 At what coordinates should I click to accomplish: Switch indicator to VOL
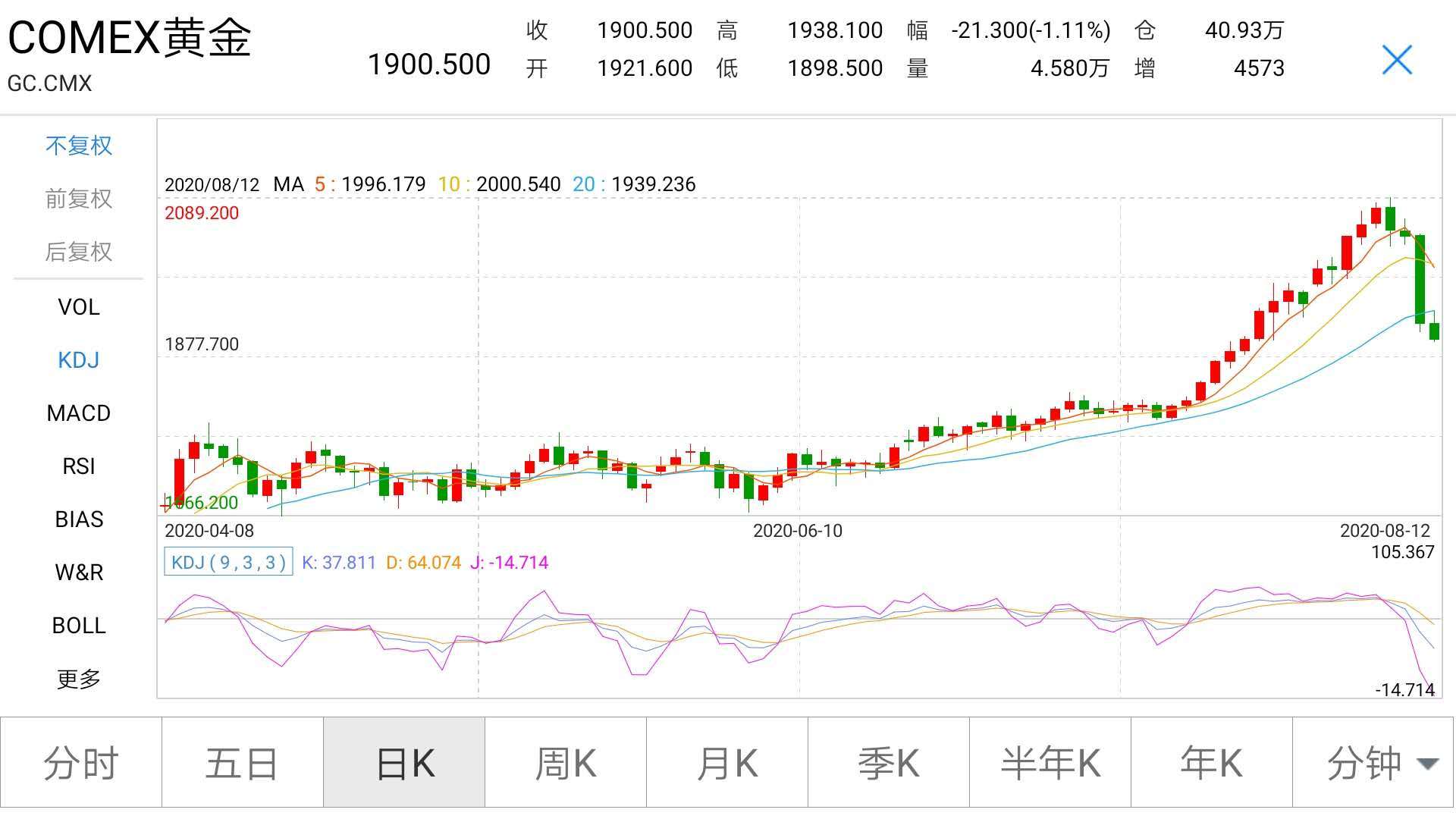(x=79, y=307)
